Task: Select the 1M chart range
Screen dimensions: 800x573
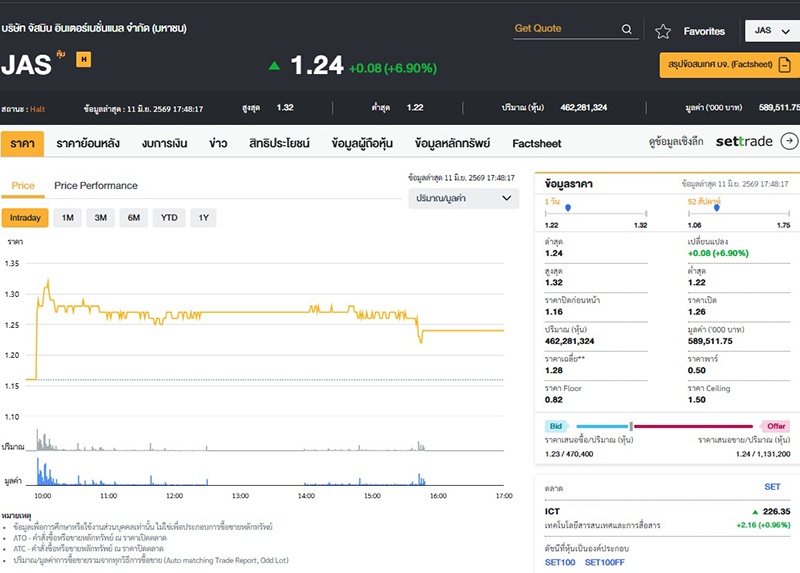Action: point(67,218)
